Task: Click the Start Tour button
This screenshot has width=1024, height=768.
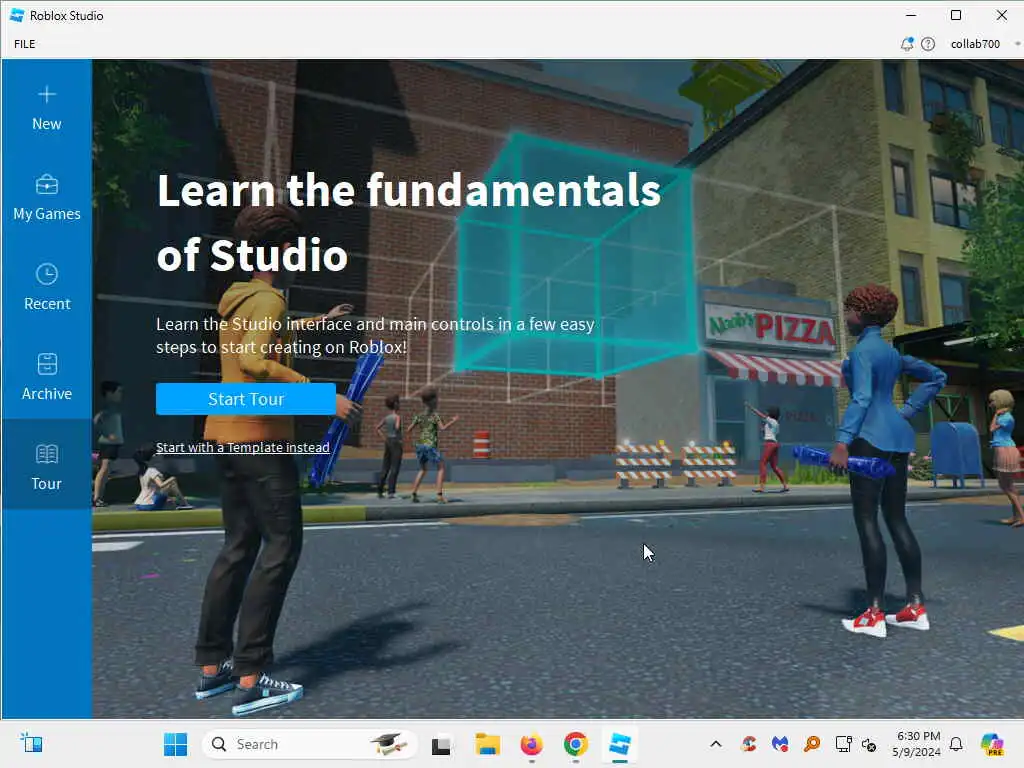Action: coord(246,399)
